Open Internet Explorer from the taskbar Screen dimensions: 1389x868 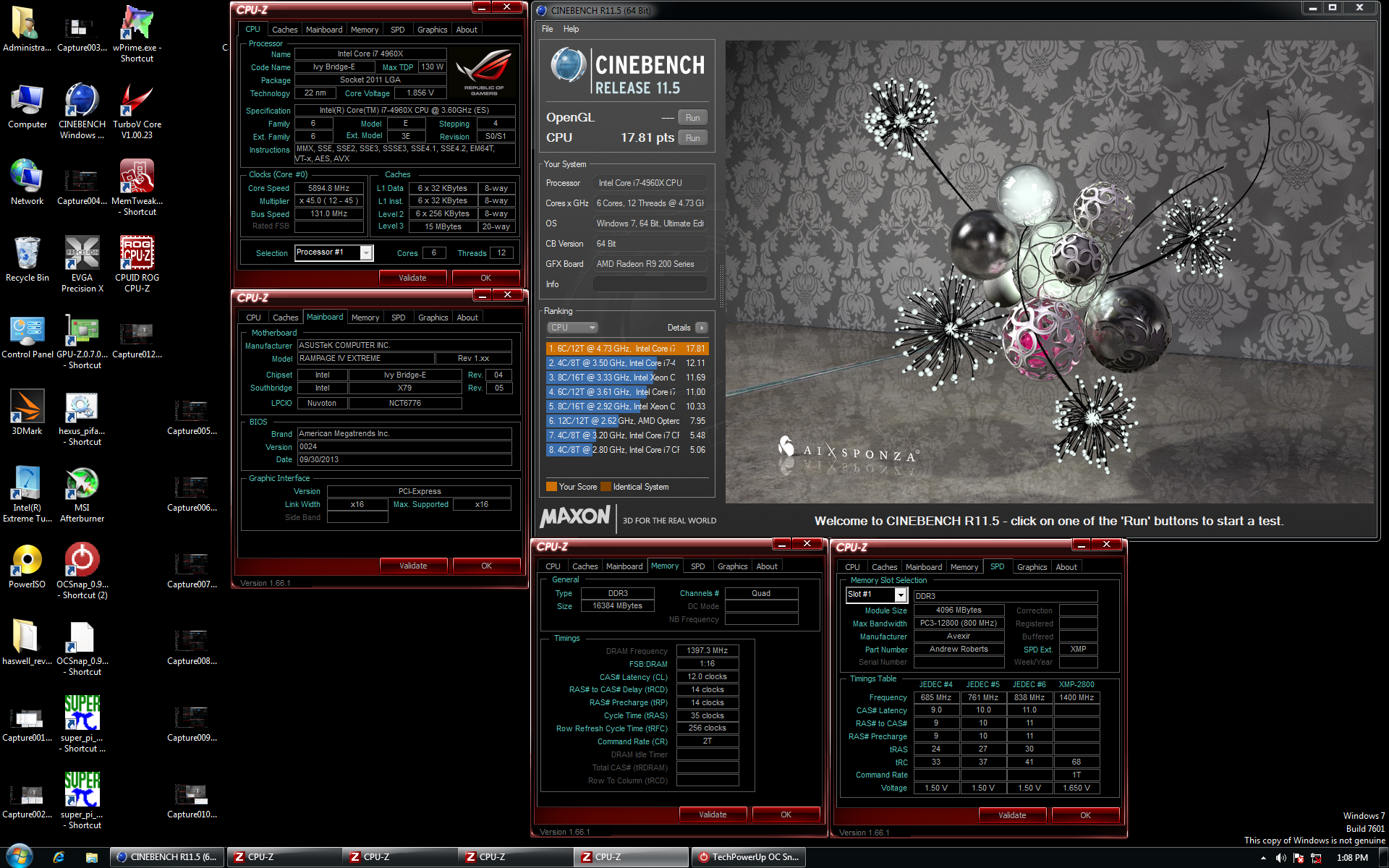click(x=59, y=857)
